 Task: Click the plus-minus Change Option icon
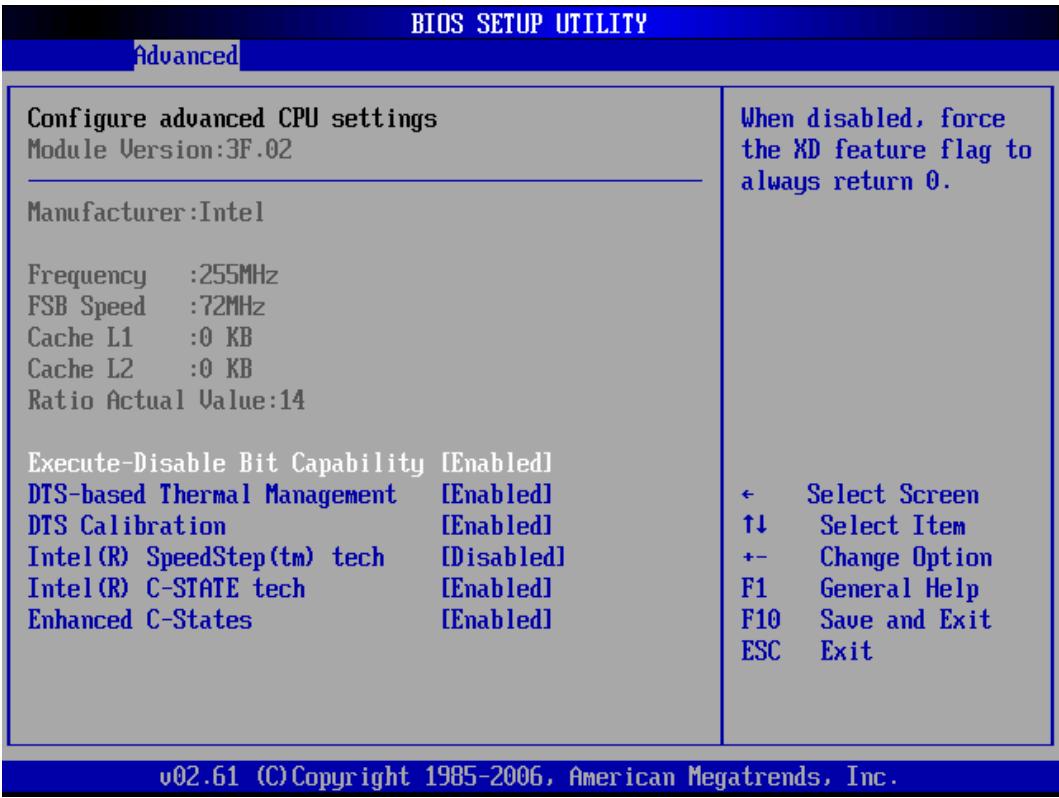click(754, 558)
